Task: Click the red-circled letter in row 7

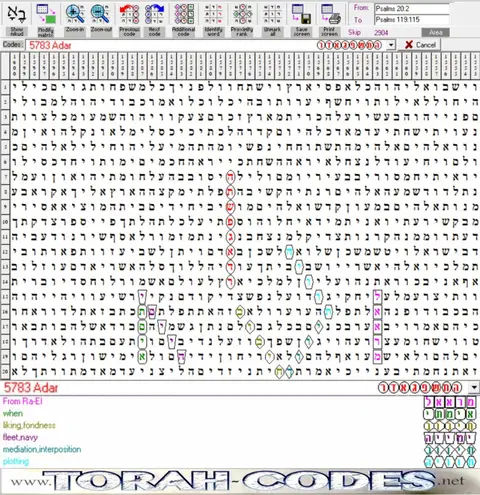Action: (230, 177)
